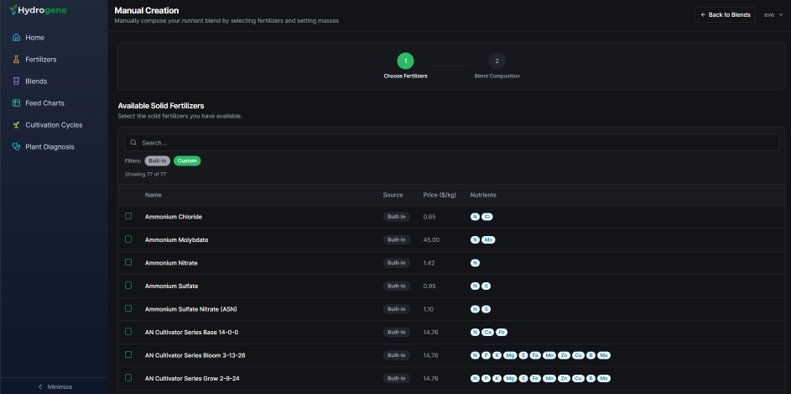Viewport: 791px width, 394px height.
Task: Click Available Solid Fertilizers heading
Action: click(161, 106)
